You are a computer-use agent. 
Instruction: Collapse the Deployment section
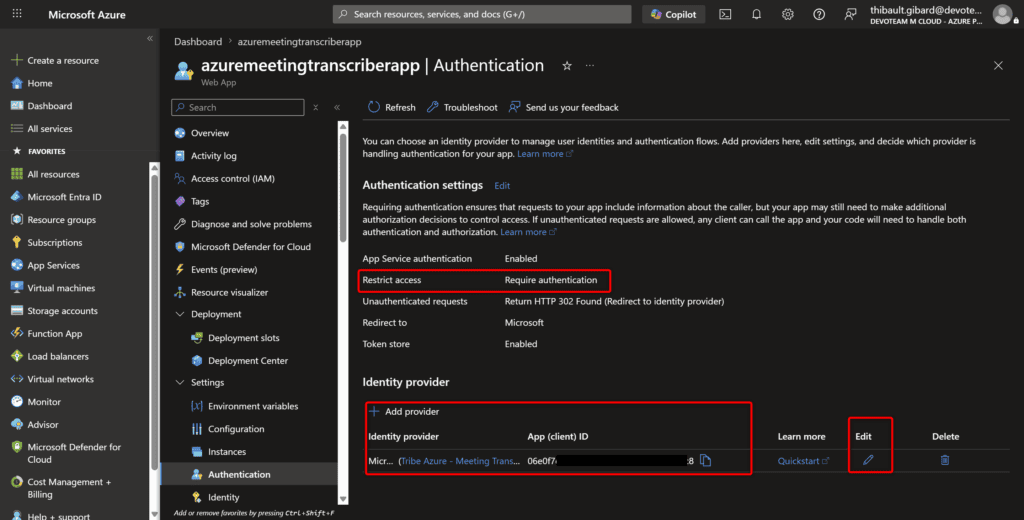180,314
